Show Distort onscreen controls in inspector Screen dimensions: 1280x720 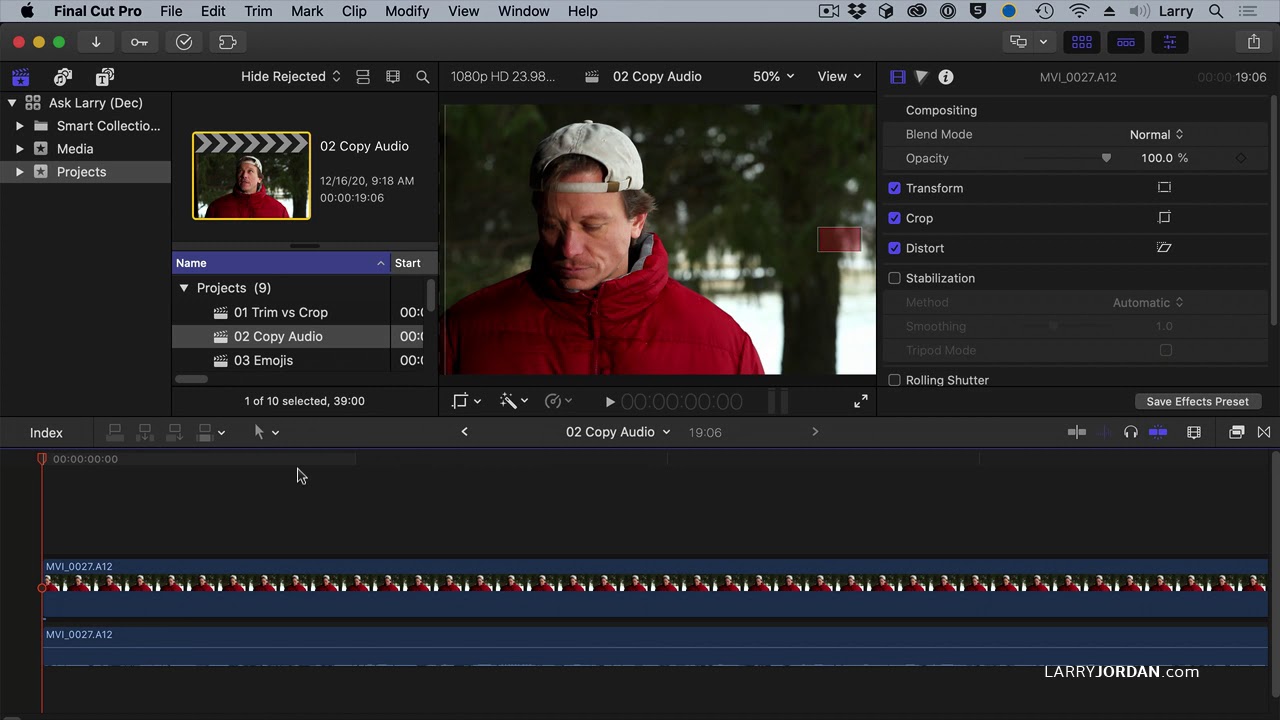click(1164, 248)
